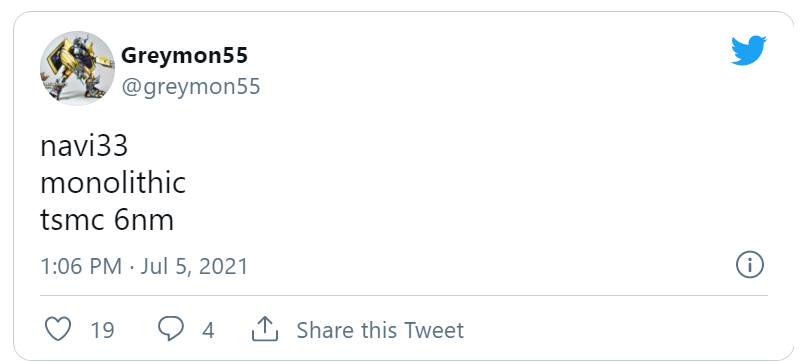810x362 pixels.
Task: Open the Twitter info circle icon
Action: tap(749, 265)
